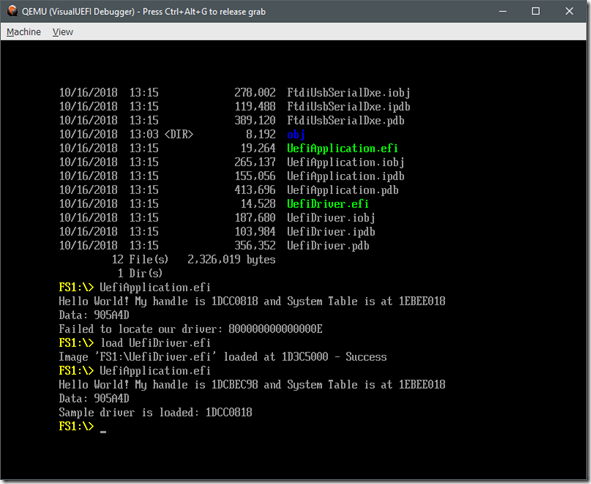The image size is (591, 484).
Task: Click the blue obj directory entry
Action: (296, 135)
